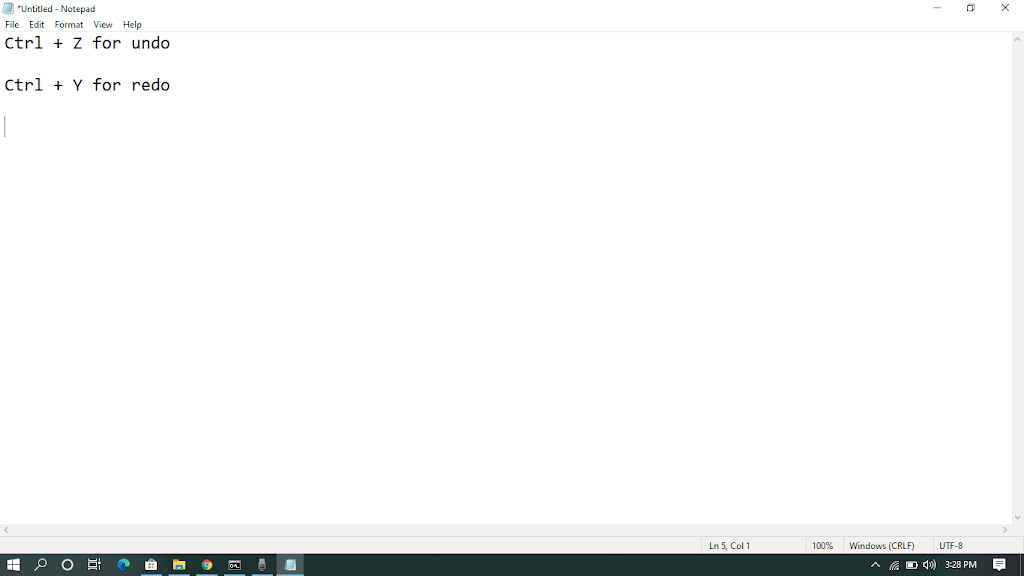Open File Explorer from the taskbar
The width and height of the screenshot is (1024, 576).
[x=179, y=565]
